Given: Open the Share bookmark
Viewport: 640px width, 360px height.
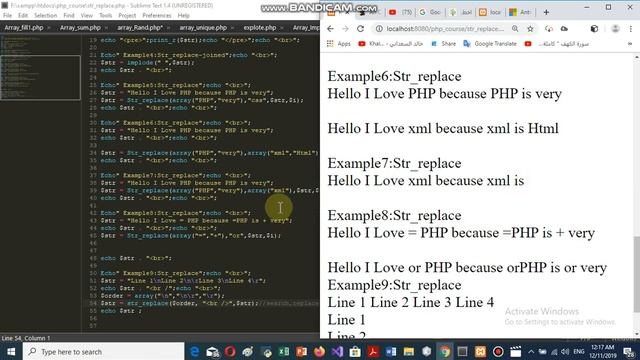Looking at the screenshot, I should click(443, 44).
